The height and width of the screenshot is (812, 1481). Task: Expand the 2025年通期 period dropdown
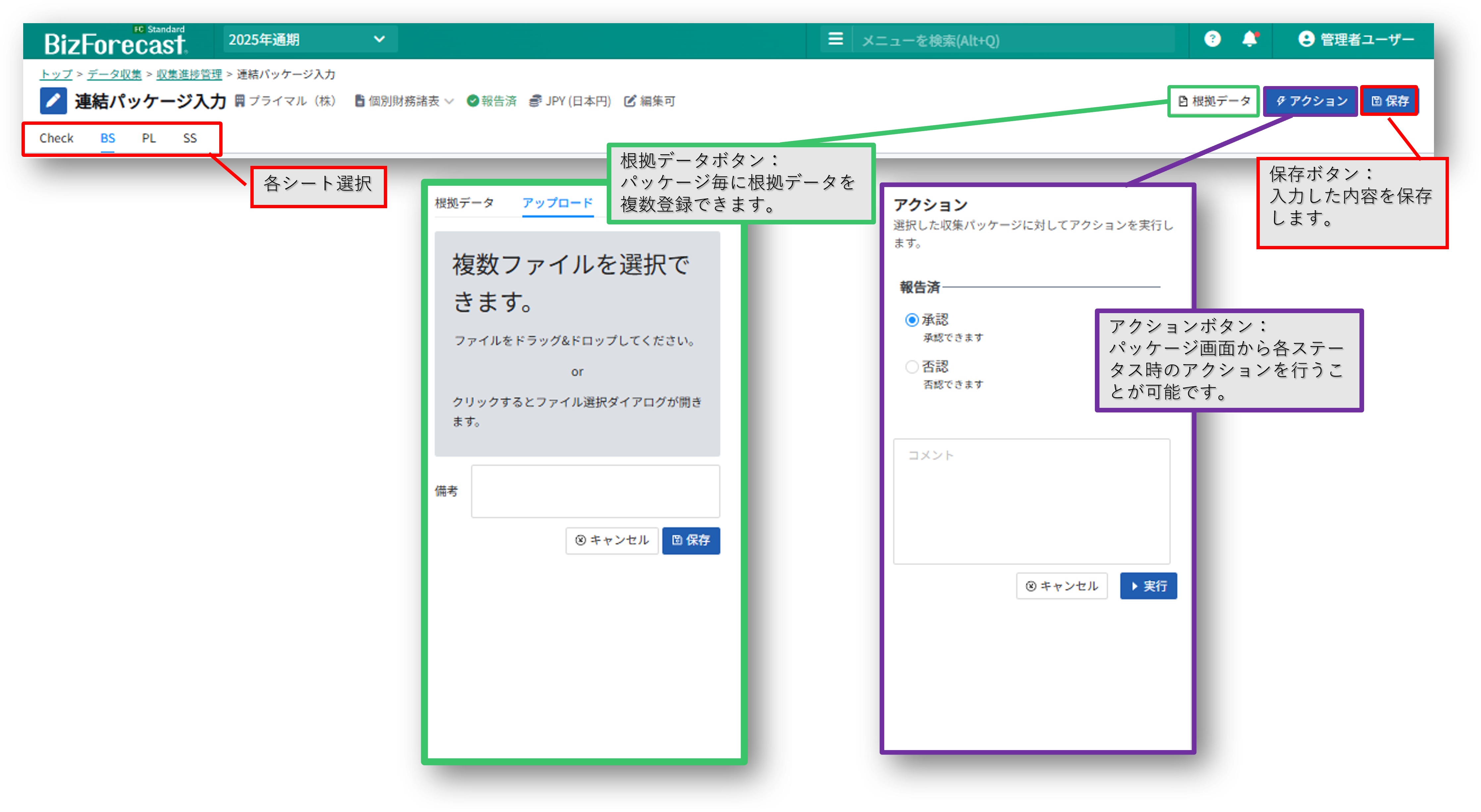click(310, 40)
